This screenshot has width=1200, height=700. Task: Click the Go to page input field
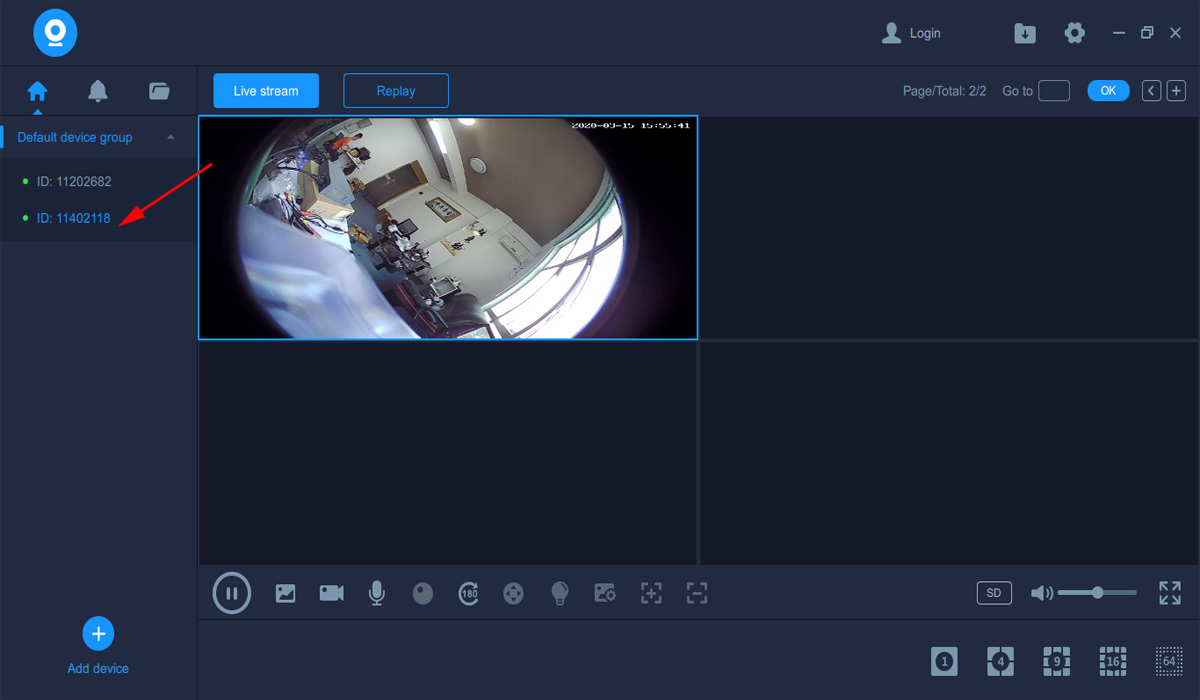[1054, 91]
